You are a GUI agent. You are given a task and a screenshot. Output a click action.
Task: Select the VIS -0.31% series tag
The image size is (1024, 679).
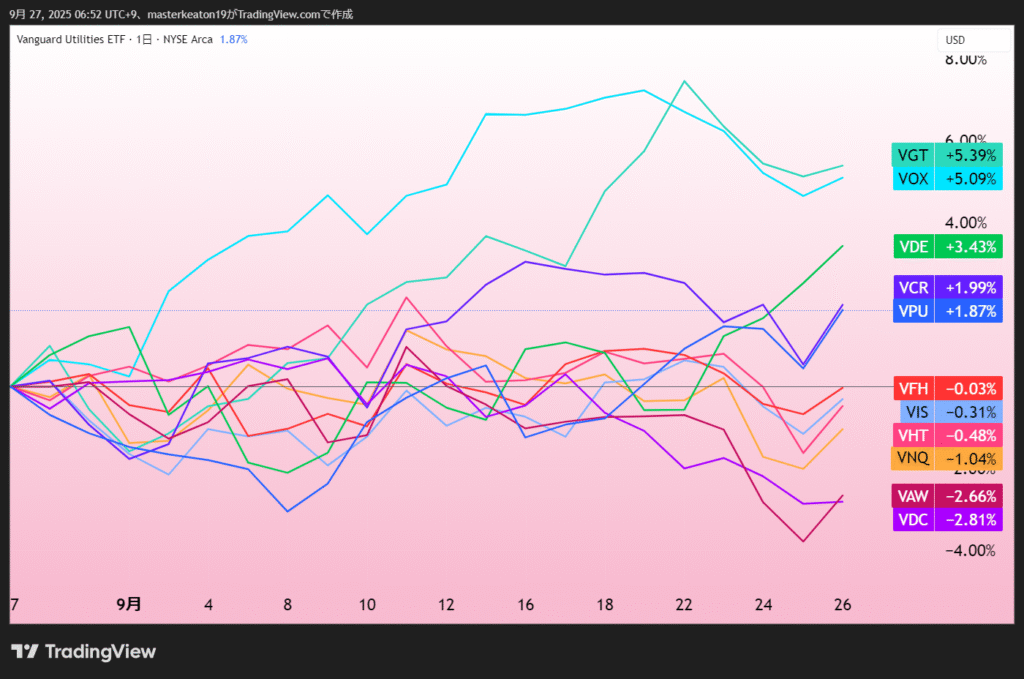click(x=946, y=412)
